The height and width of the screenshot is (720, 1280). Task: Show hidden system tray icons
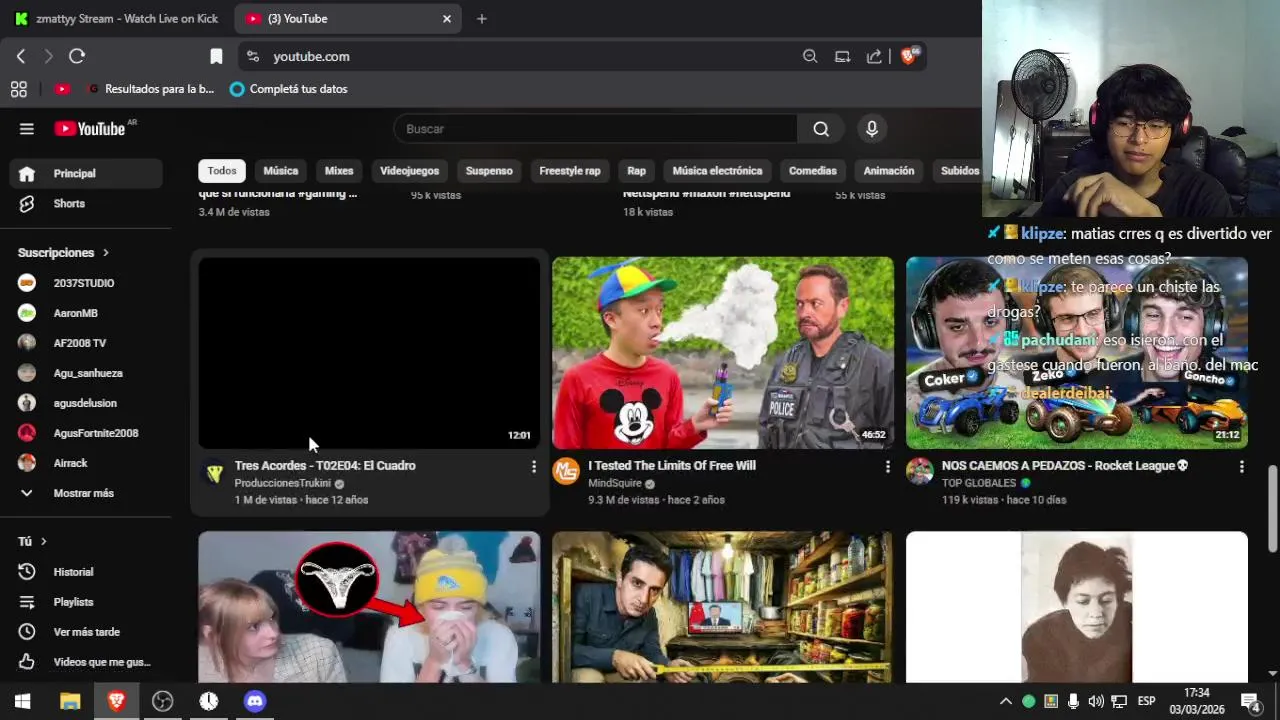(1005, 701)
